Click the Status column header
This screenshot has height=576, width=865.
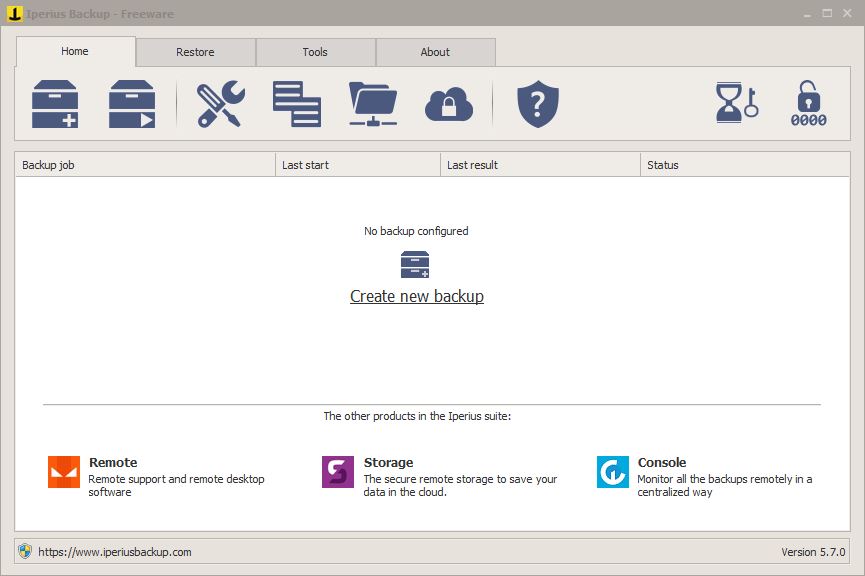[745, 164]
